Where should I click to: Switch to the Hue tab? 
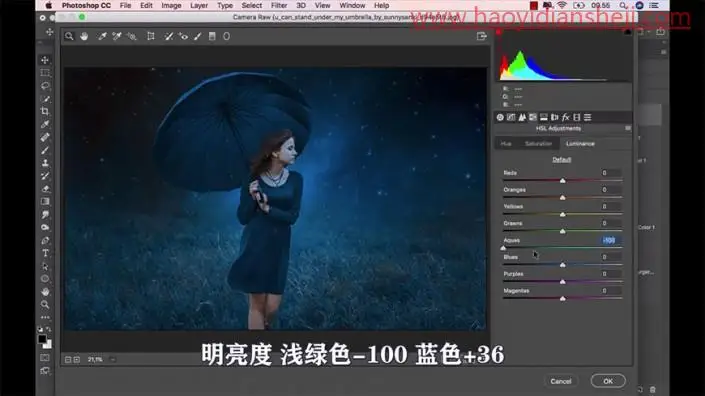tap(506, 144)
